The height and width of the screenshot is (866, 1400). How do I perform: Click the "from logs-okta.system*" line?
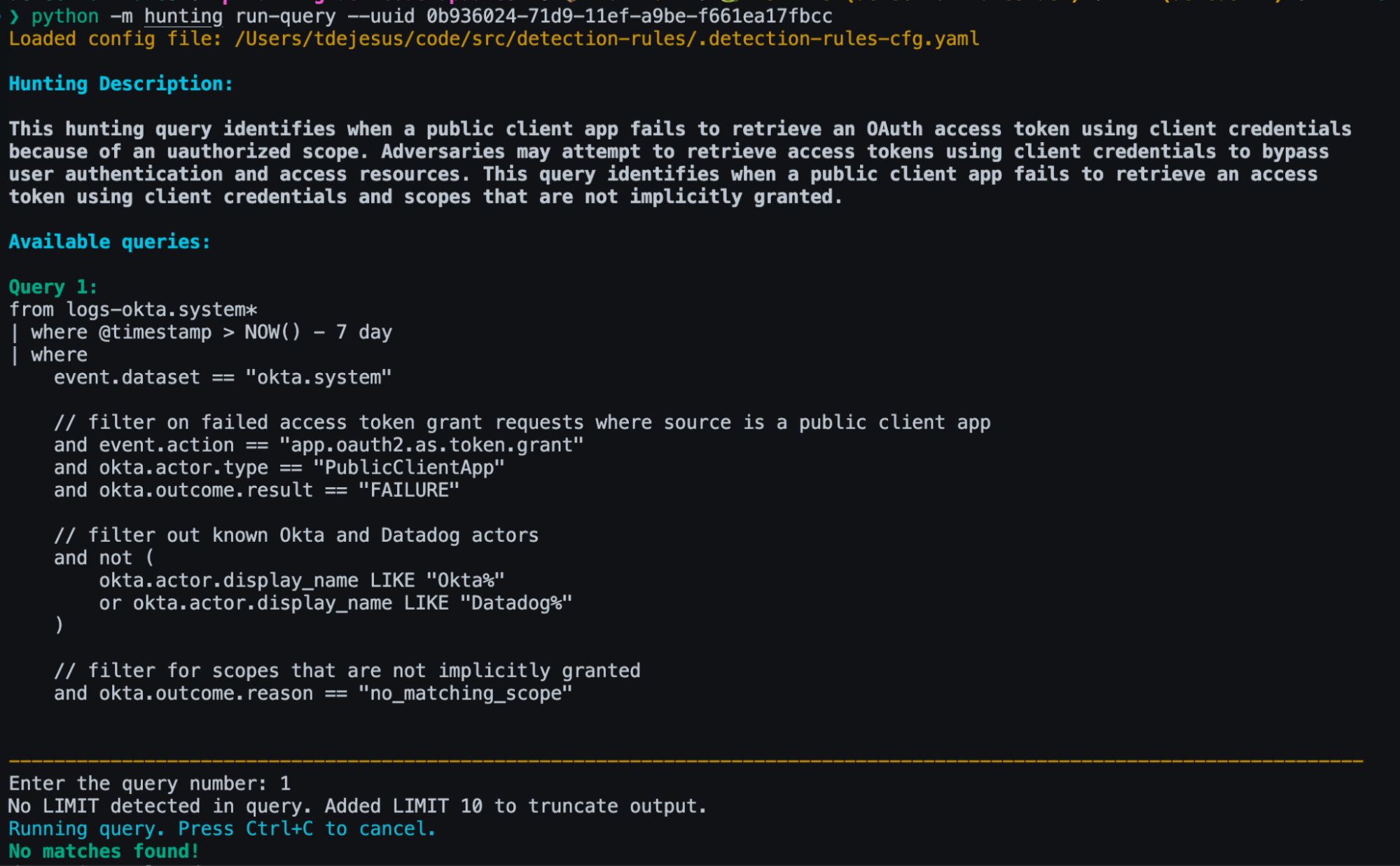(x=133, y=309)
